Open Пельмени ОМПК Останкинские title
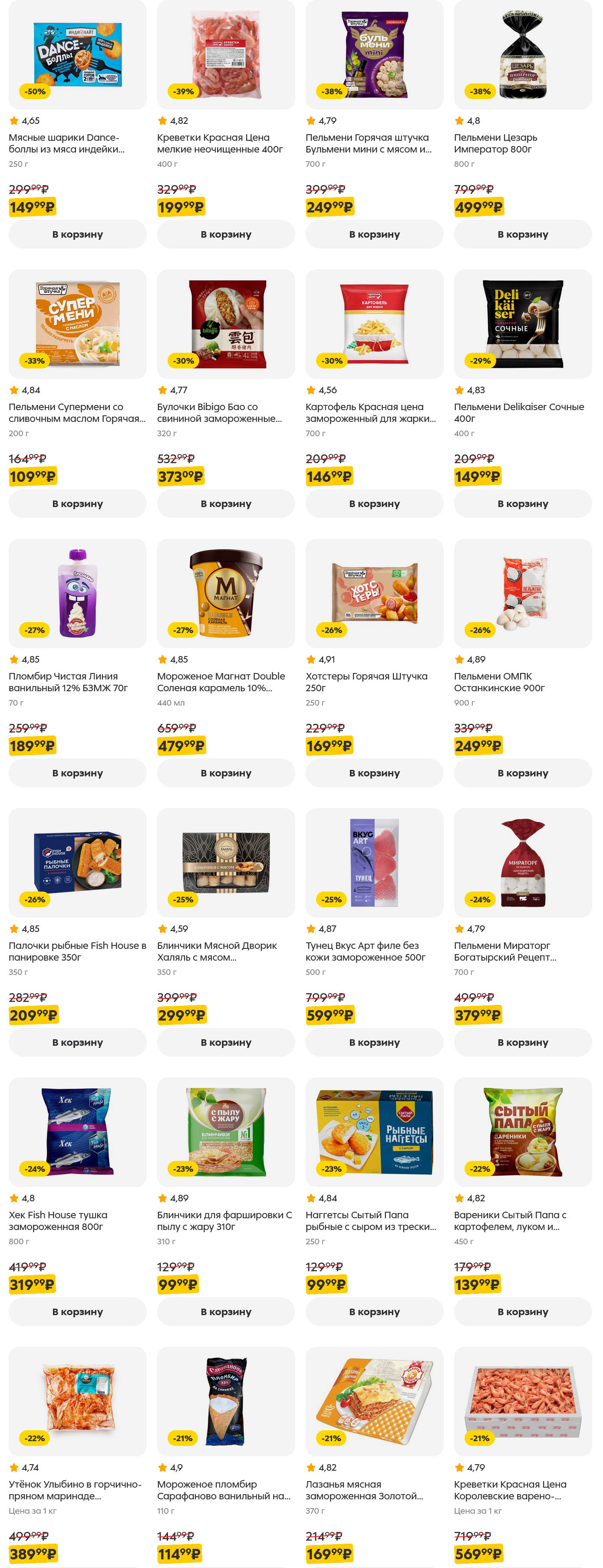603x1568 pixels. click(498, 682)
